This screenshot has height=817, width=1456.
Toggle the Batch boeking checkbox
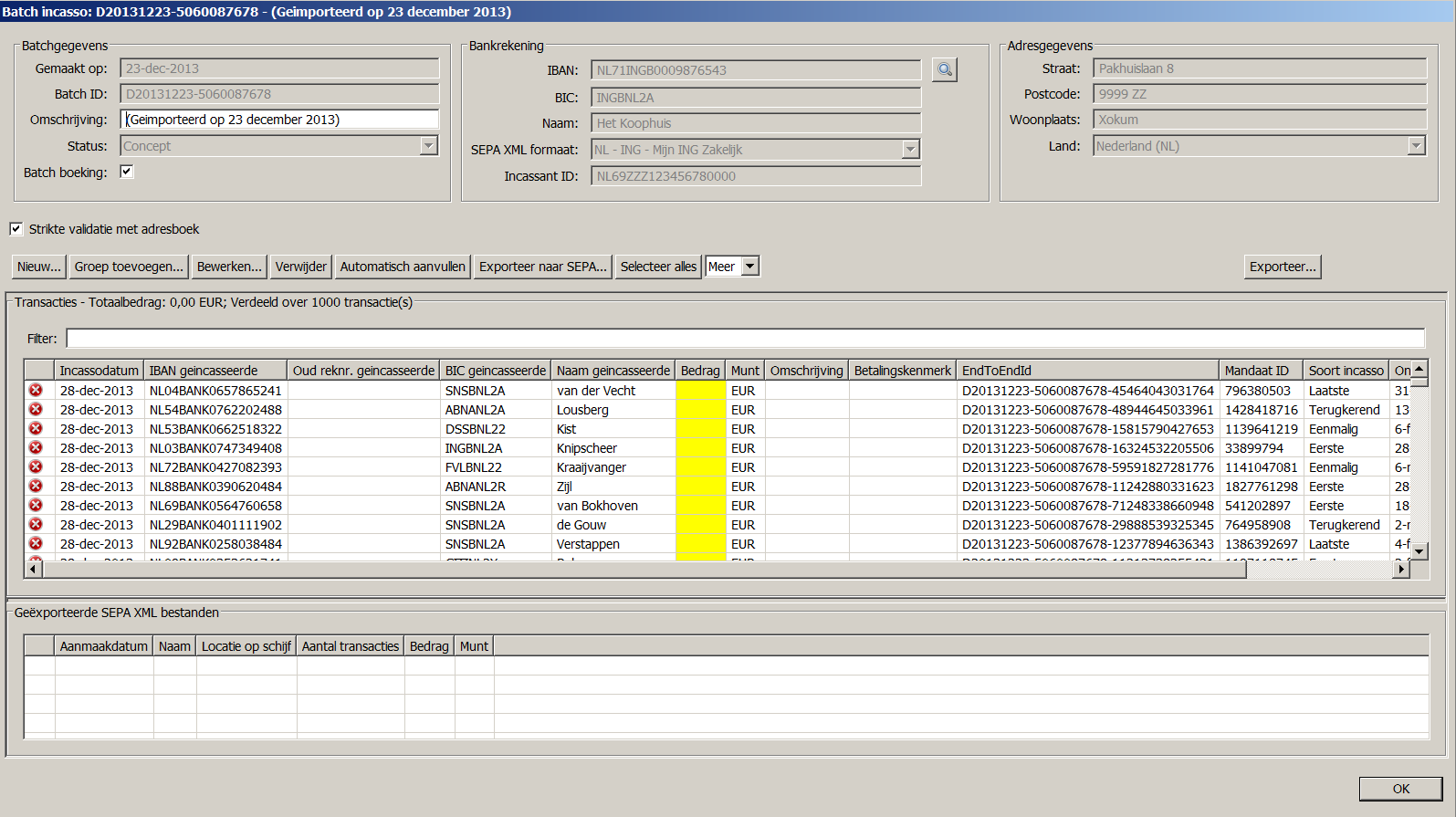click(127, 172)
